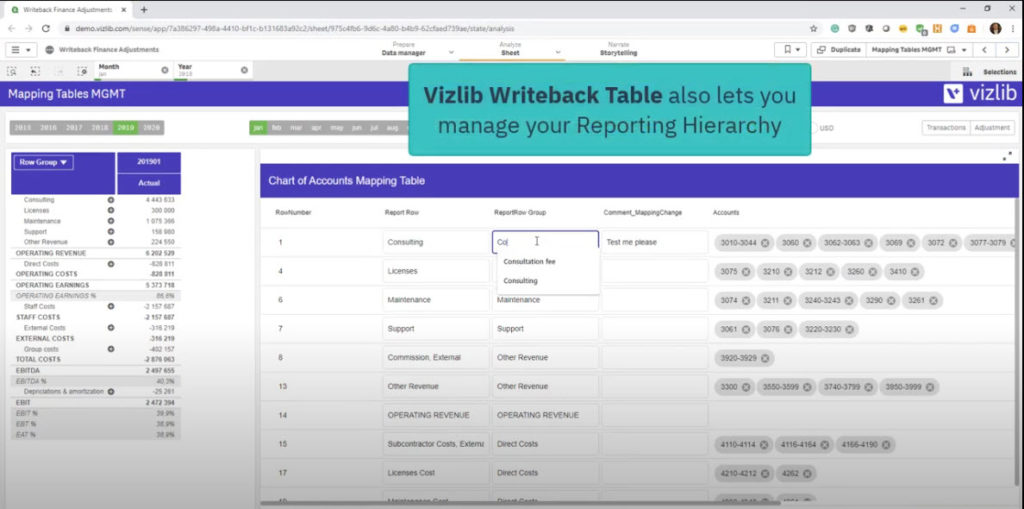Step back in selections icon
Screen dimensions: 1024x509
tap(35, 71)
